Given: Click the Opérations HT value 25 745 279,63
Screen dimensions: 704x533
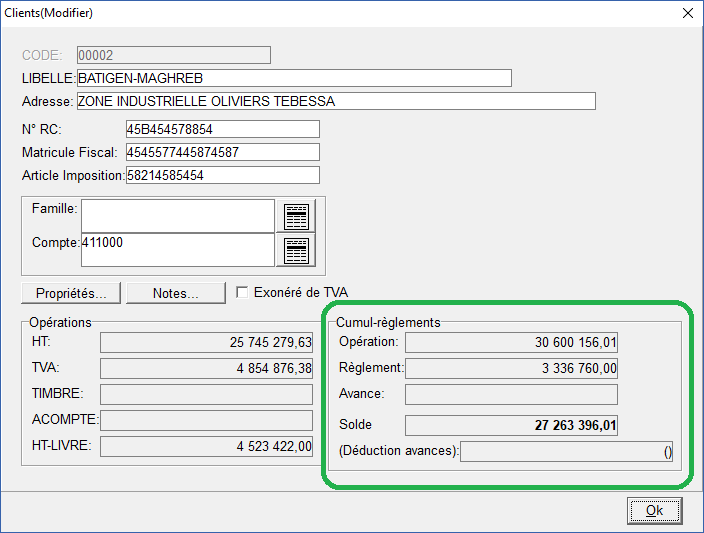Looking at the screenshot, I should click(207, 343).
